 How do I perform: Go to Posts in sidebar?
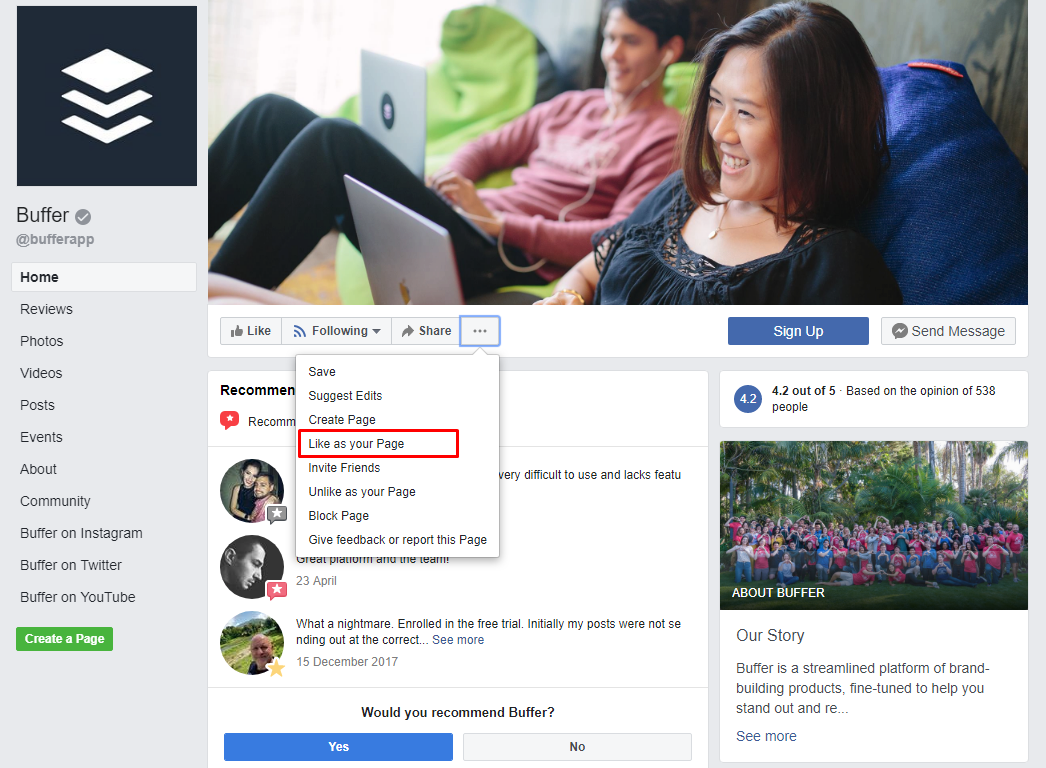(37, 405)
